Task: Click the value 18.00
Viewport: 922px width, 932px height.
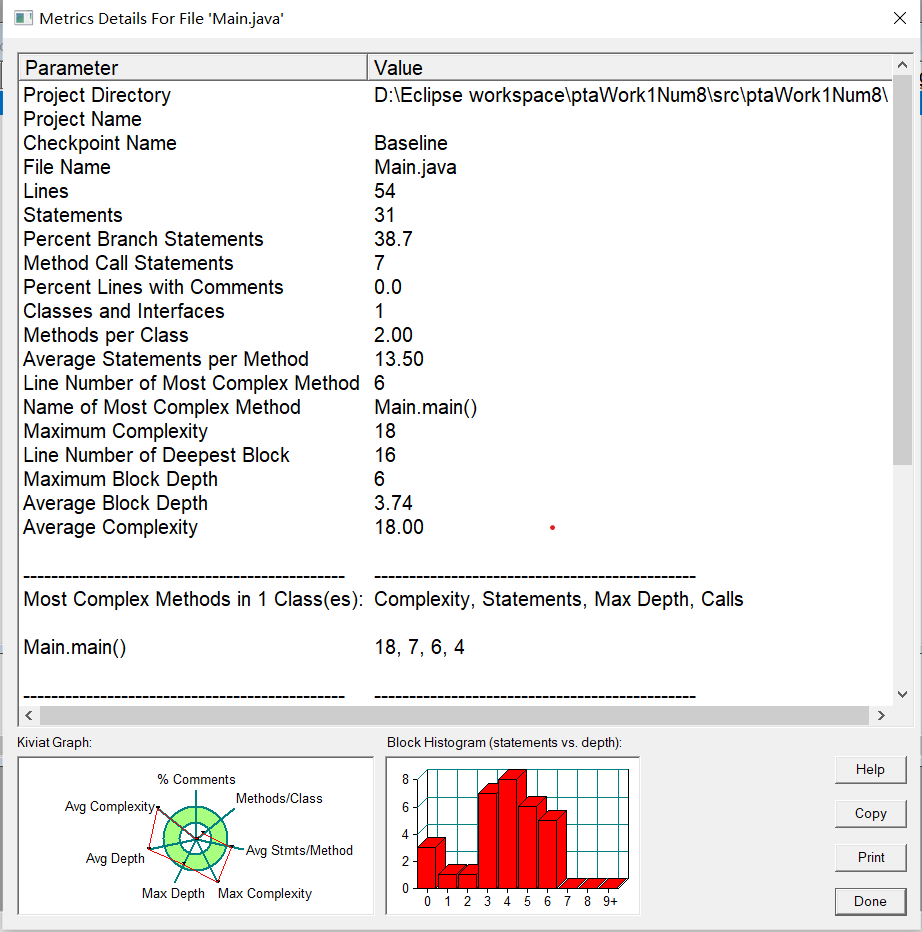Action: (399, 527)
